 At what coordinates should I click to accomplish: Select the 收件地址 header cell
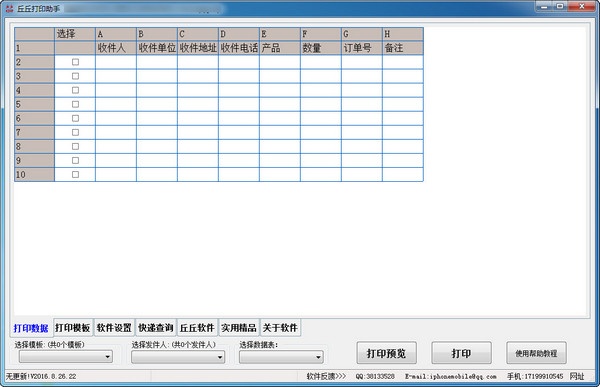pos(198,48)
